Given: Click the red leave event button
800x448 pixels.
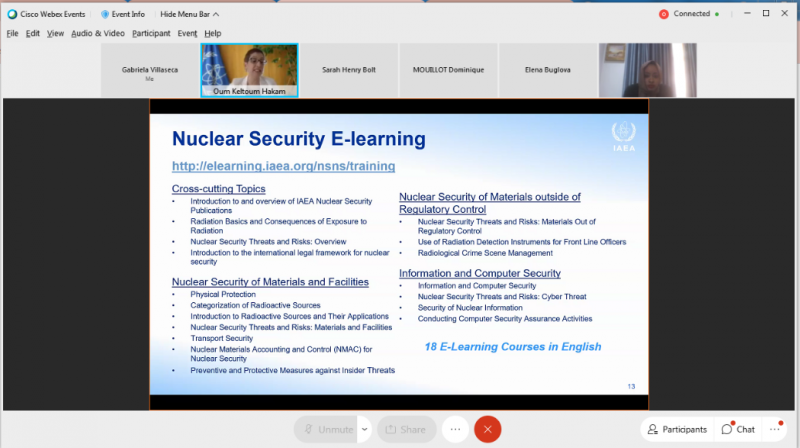Looking at the screenshot, I should pyautogui.click(x=487, y=430).
